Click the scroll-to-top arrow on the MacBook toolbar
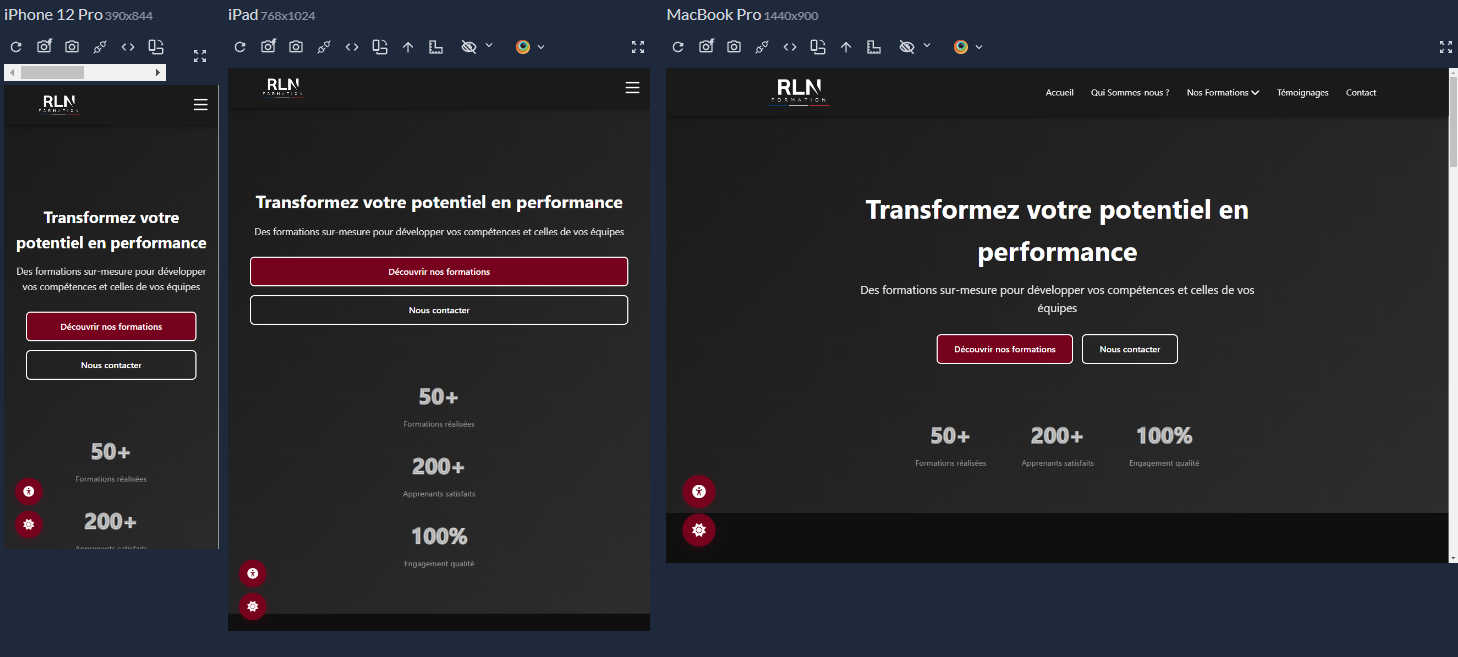Screen dimensions: 1458x657 (845, 46)
